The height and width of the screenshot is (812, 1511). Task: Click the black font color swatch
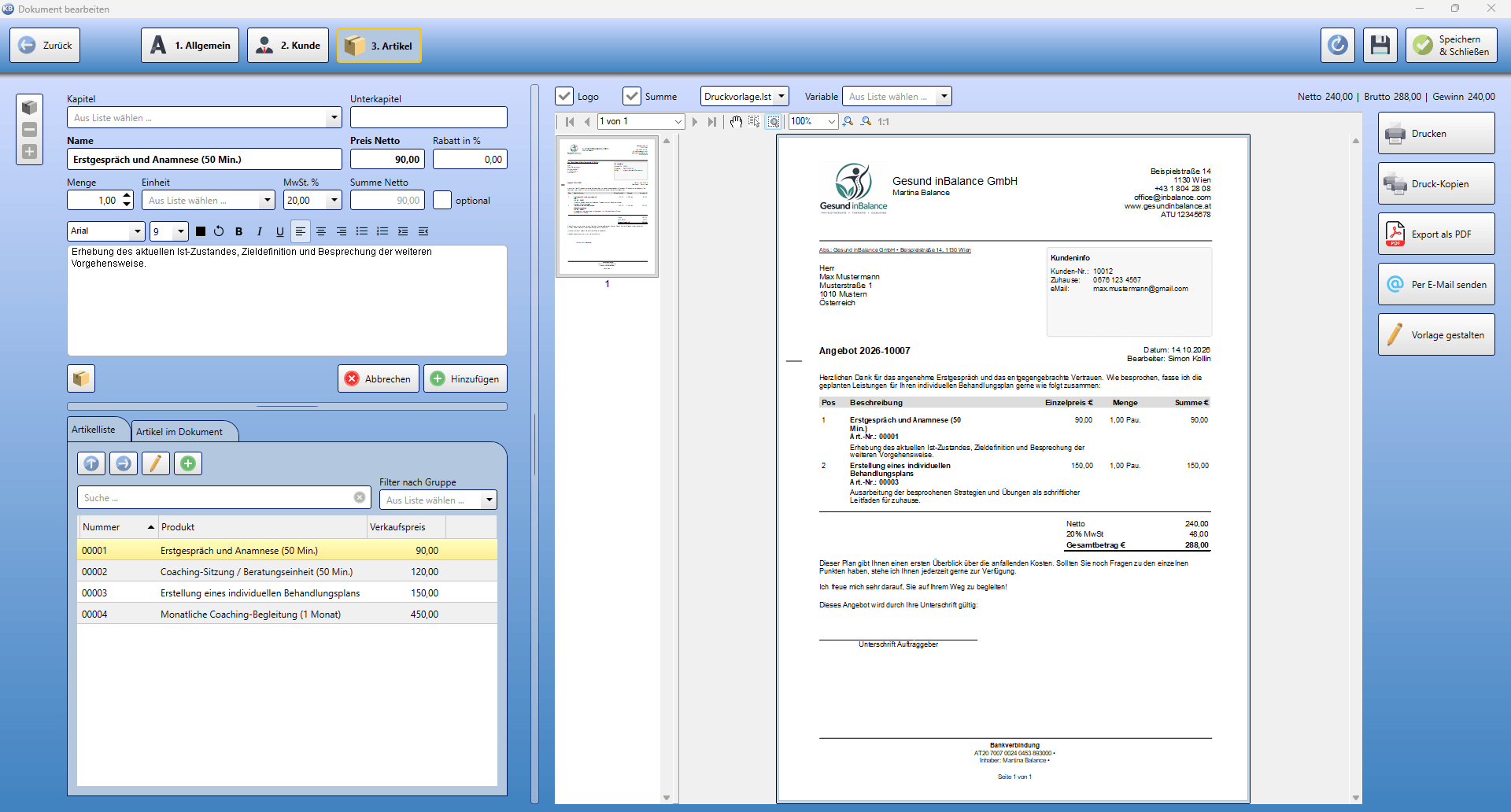pyautogui.click(x=201, y=231)
